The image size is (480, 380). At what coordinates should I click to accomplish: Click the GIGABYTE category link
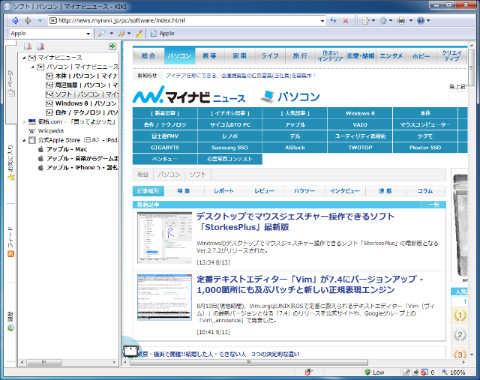pyautogui.click(x=165, y=147)
